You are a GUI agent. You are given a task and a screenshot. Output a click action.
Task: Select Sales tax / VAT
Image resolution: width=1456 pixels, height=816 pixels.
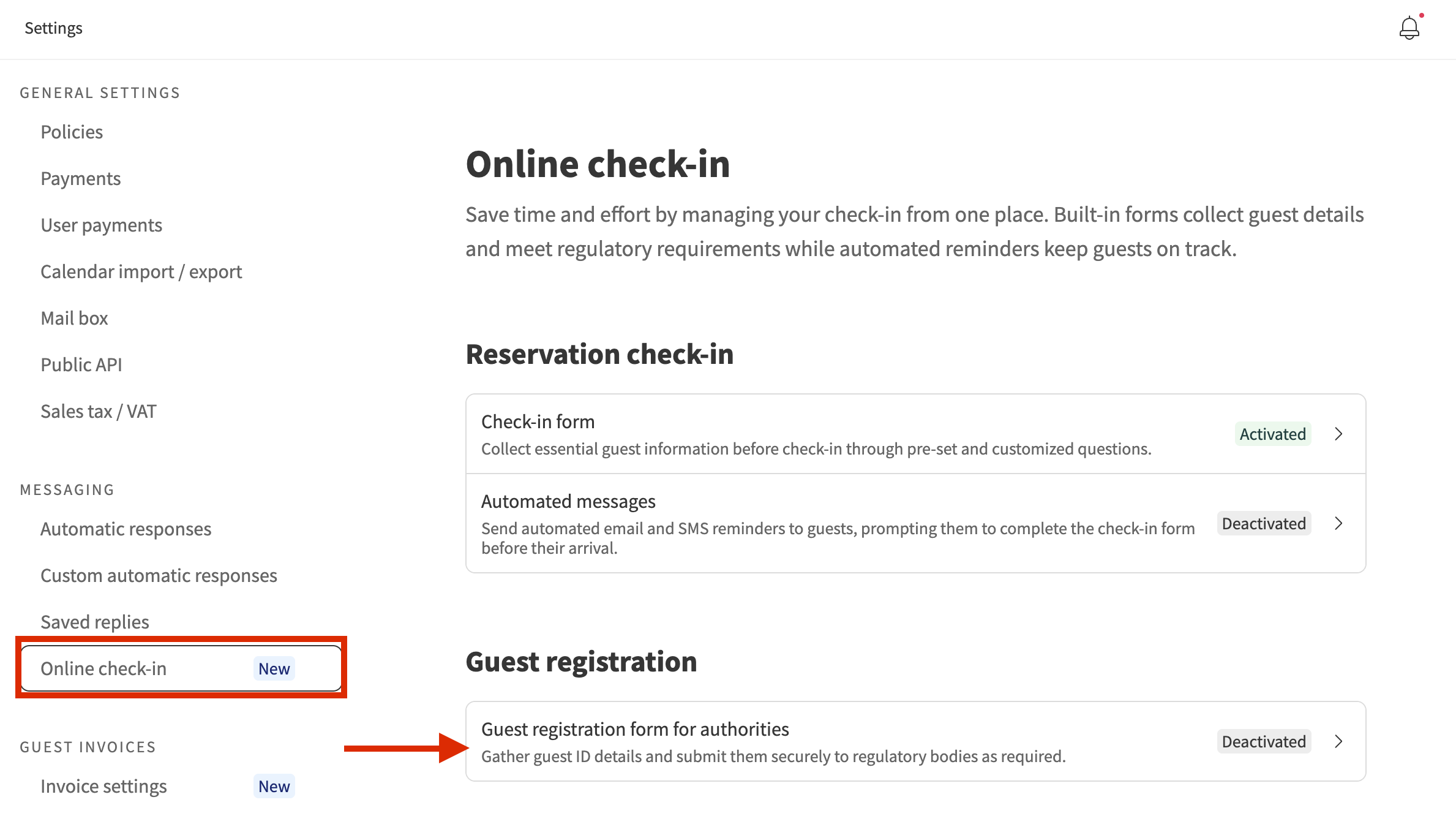click(x=98, y=411)
